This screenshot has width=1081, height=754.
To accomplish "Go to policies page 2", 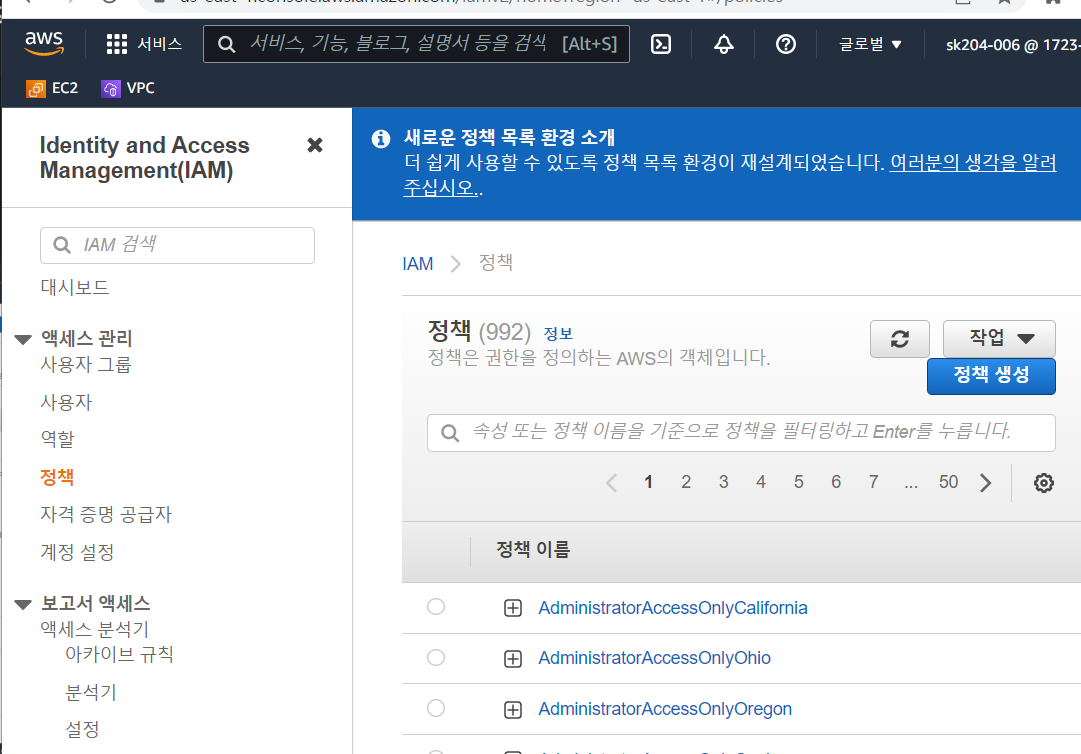I will [x=686, y=482].
